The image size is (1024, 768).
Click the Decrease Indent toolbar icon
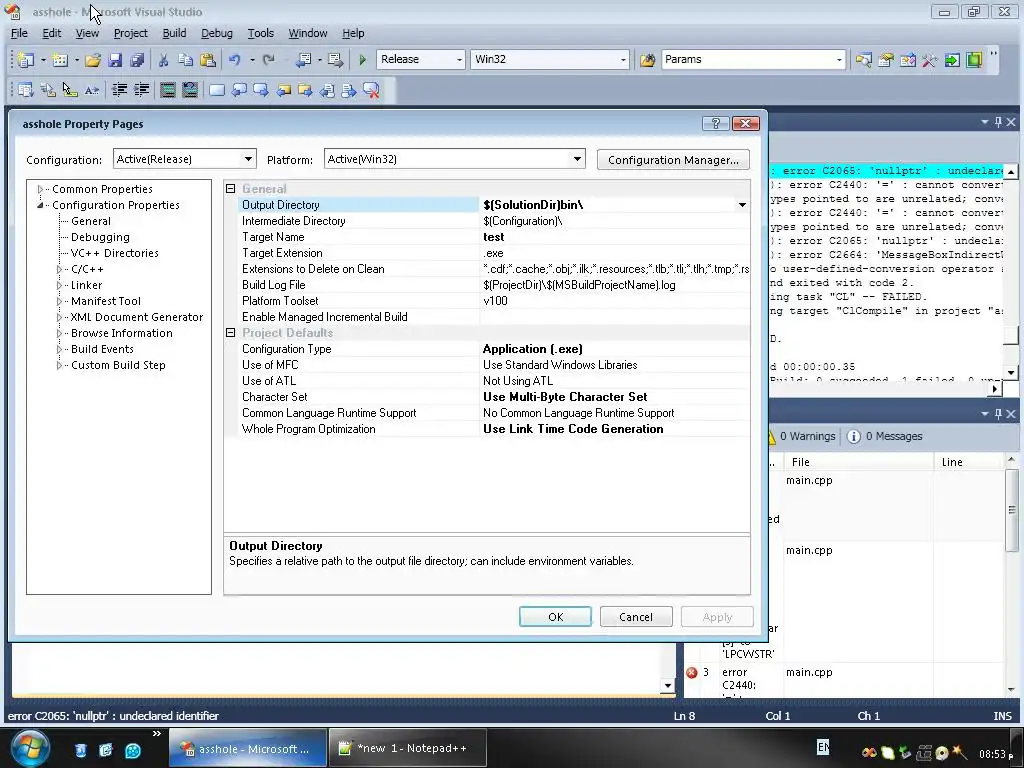(119, 90)
